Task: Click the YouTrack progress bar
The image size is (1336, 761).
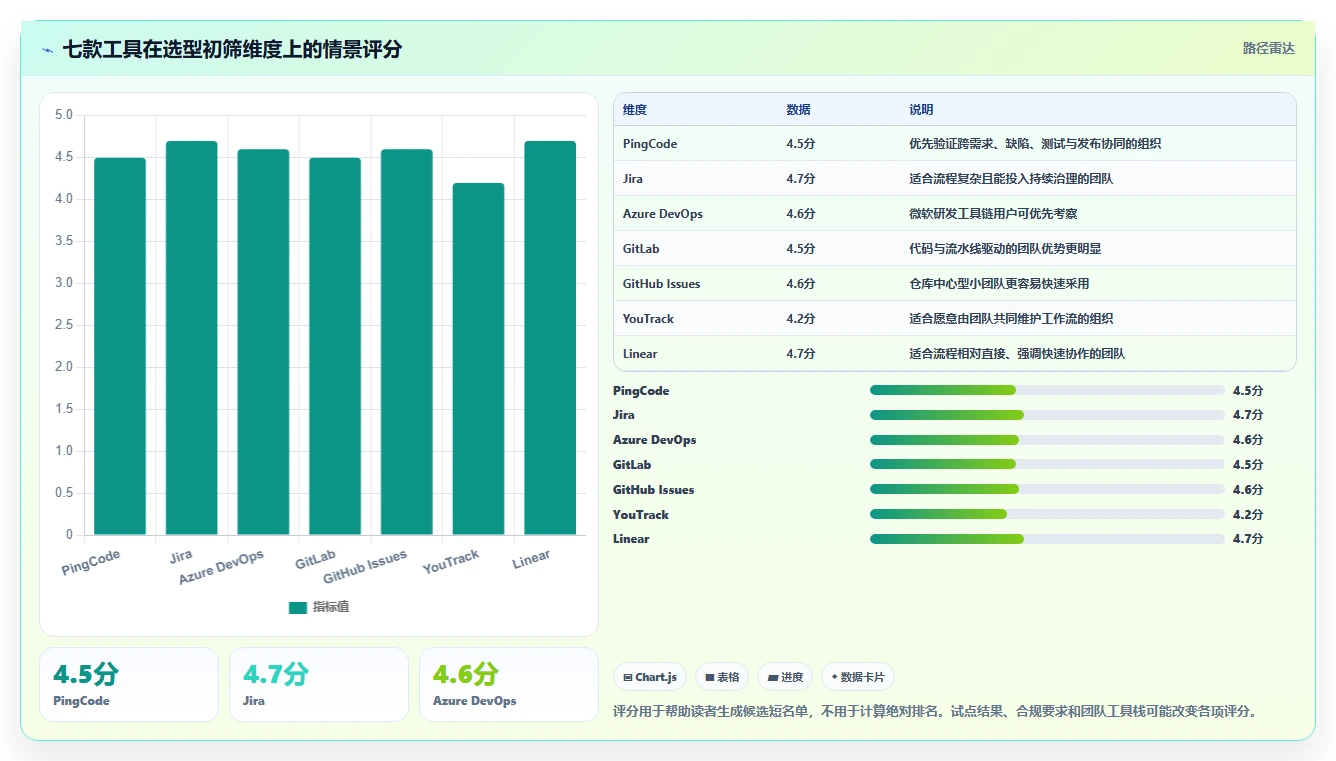Action: point(1047,514)
